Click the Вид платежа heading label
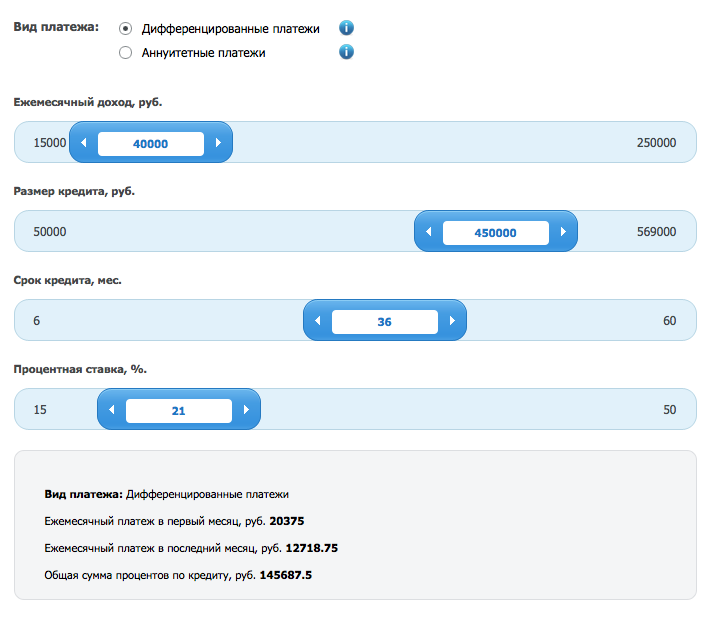708x622 pixels. point(56,27)
